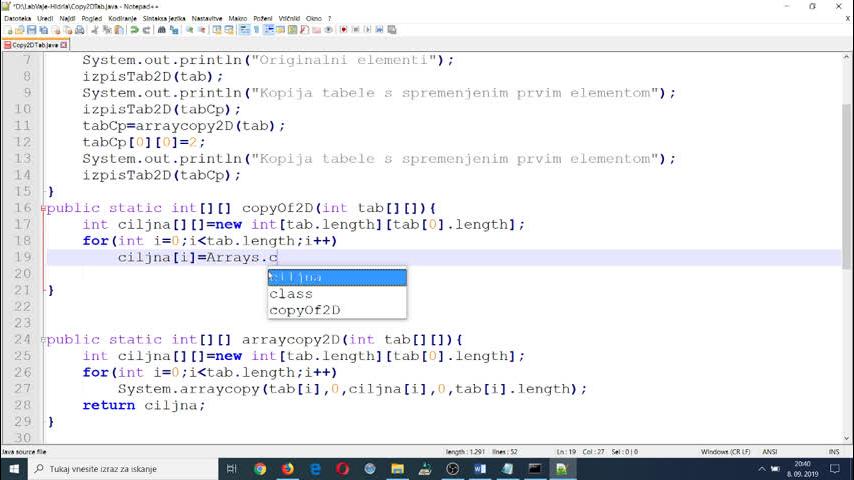Open the Function List panel
Screen dimensions: 854x480
pos(304,29)
